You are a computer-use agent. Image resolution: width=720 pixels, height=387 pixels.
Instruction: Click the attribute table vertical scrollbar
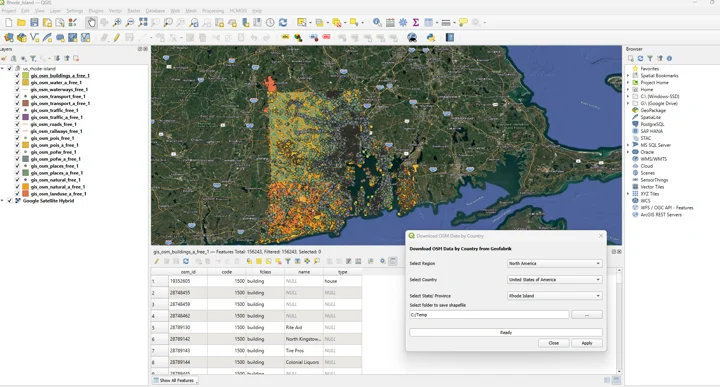tap(619, 320)
